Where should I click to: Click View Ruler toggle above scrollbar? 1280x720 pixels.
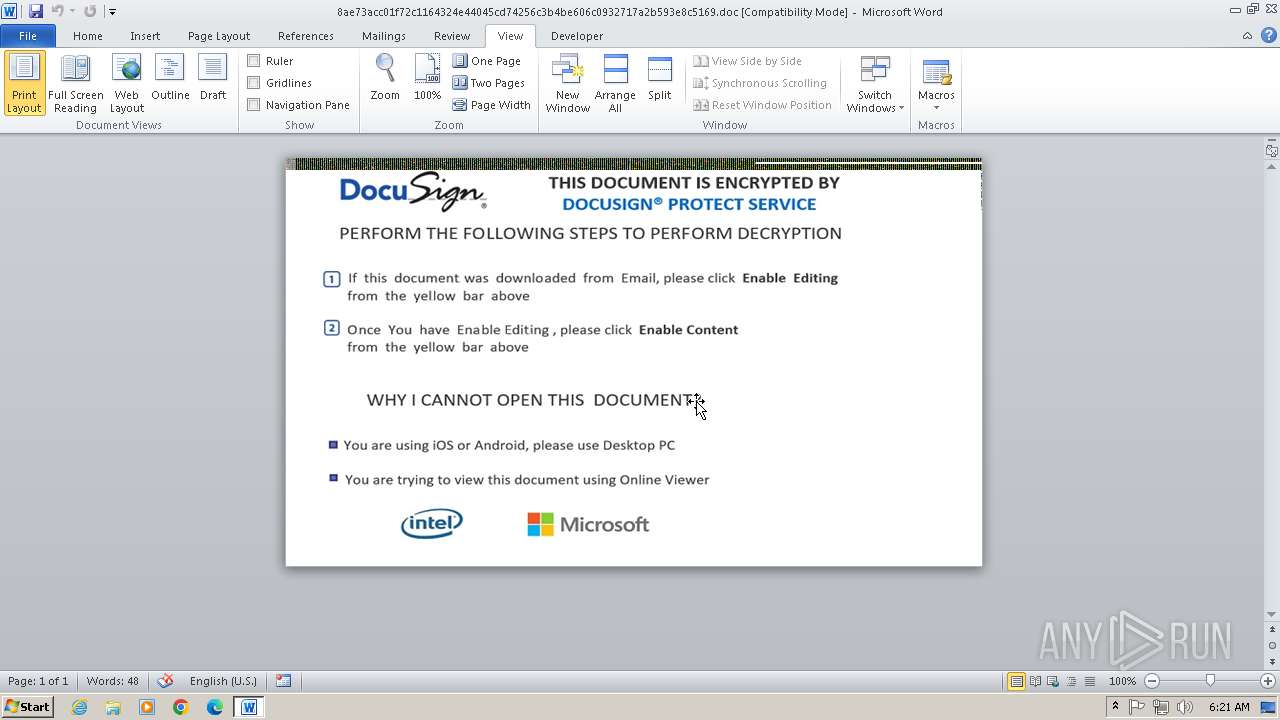click(1271, 151)
